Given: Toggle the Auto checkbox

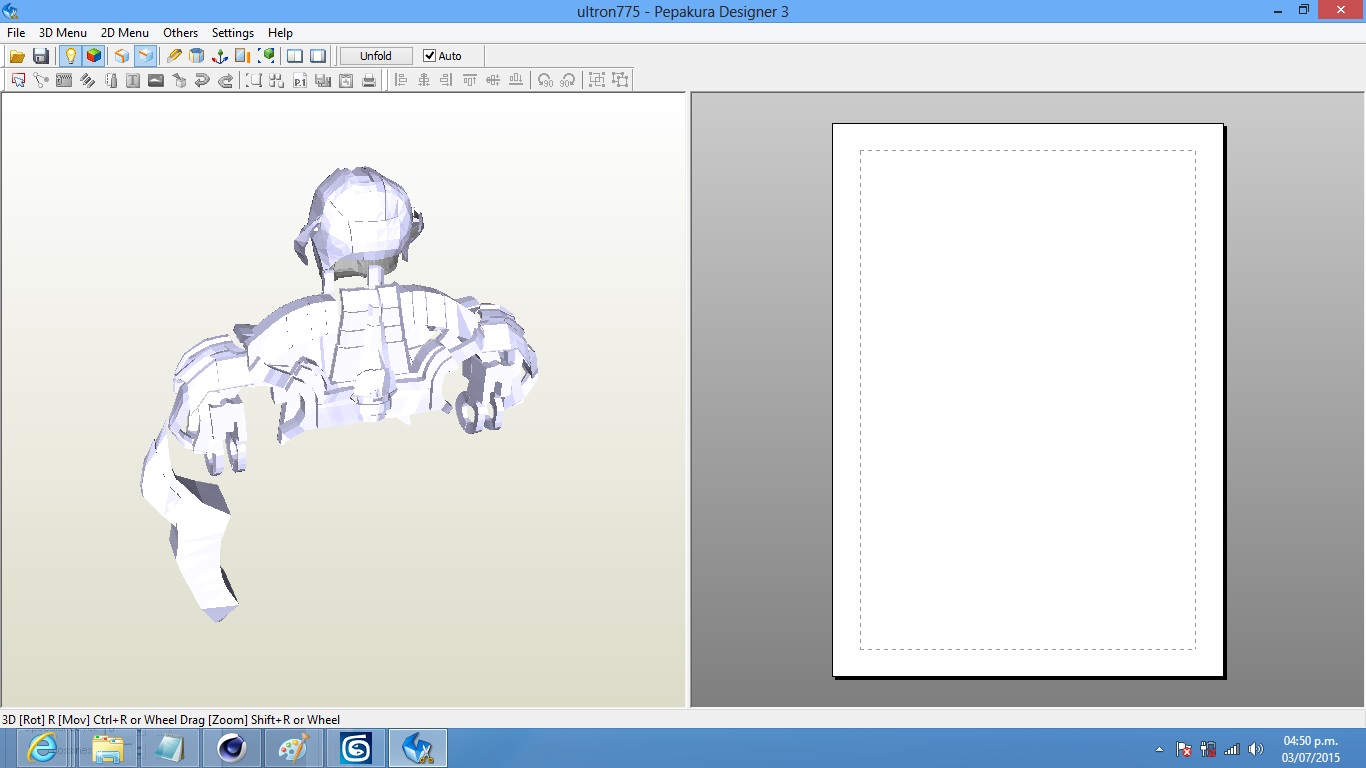Looking at the screenshot, I should click(x=430, y=56).
